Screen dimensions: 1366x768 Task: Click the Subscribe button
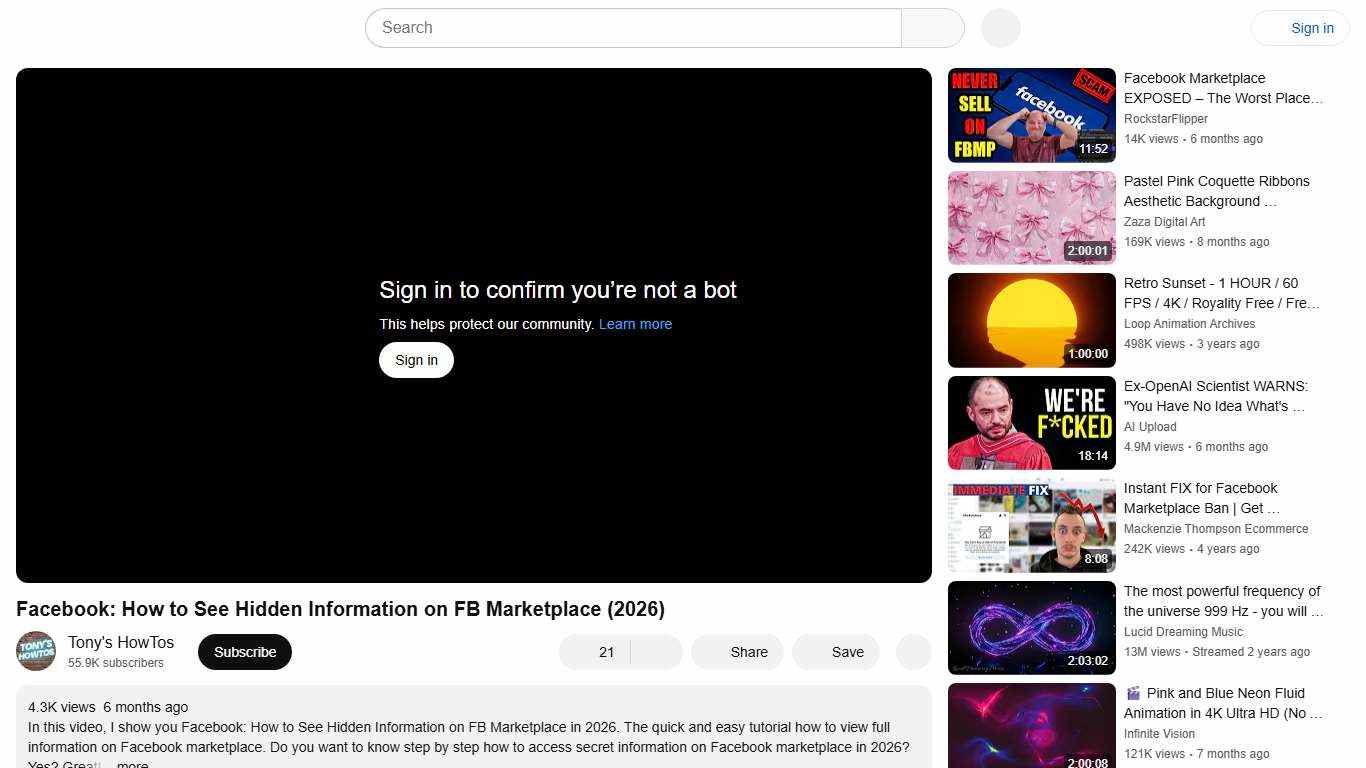point(244,651)
